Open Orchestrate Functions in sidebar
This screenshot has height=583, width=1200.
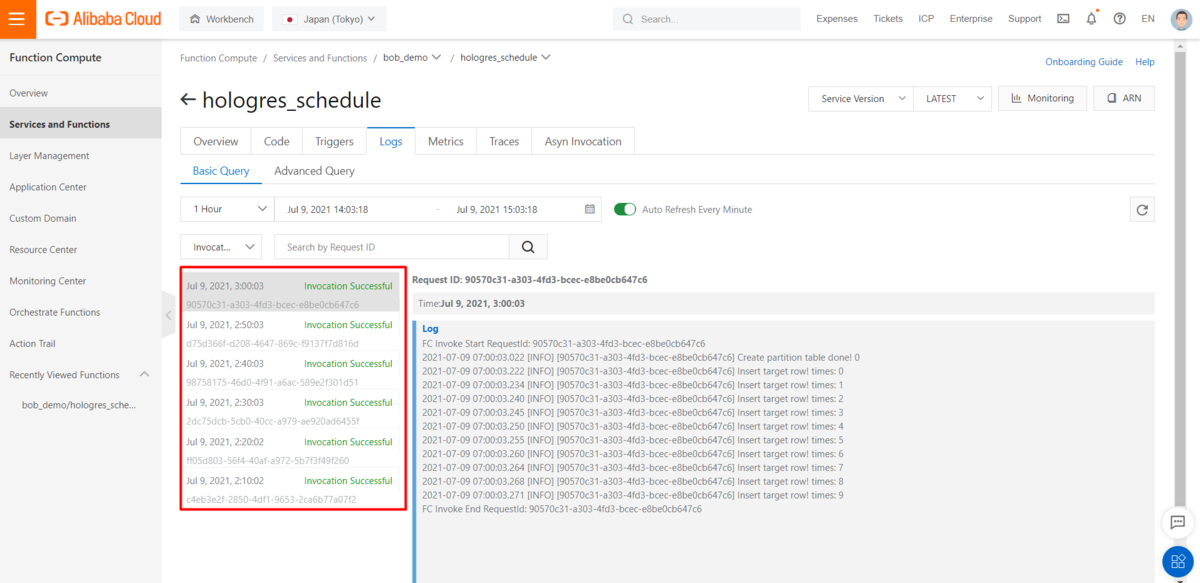coord(80,312)
